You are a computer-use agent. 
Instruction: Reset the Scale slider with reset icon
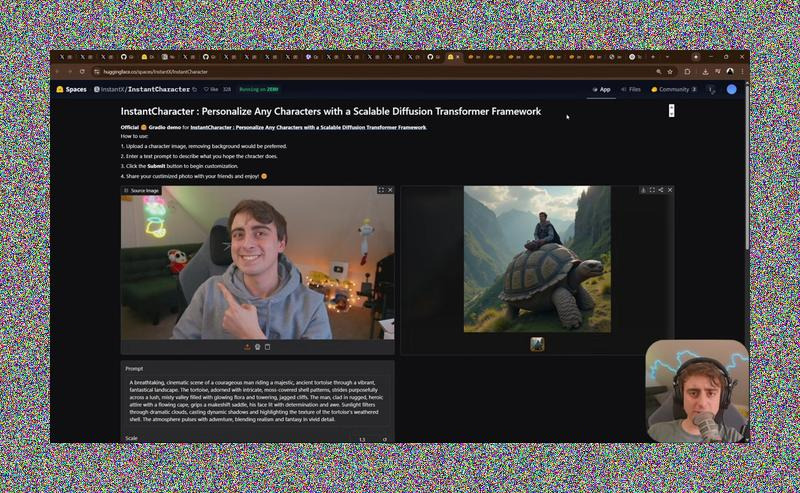(x=385, y=439)
